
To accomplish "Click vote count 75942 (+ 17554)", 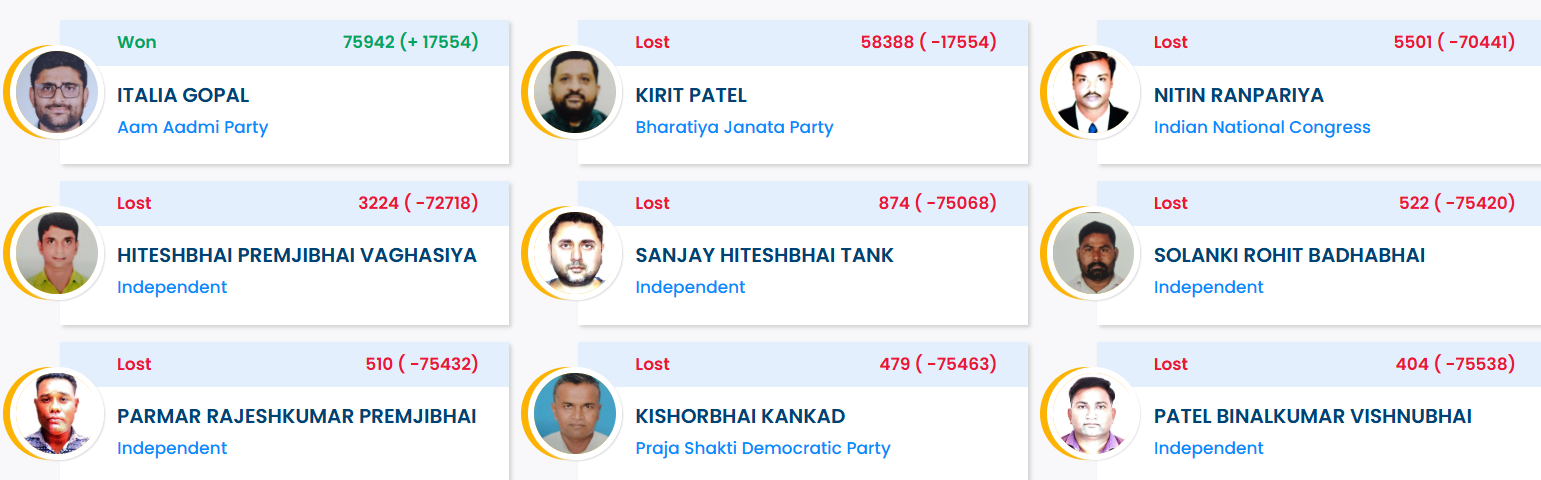I will pos(410,42).
